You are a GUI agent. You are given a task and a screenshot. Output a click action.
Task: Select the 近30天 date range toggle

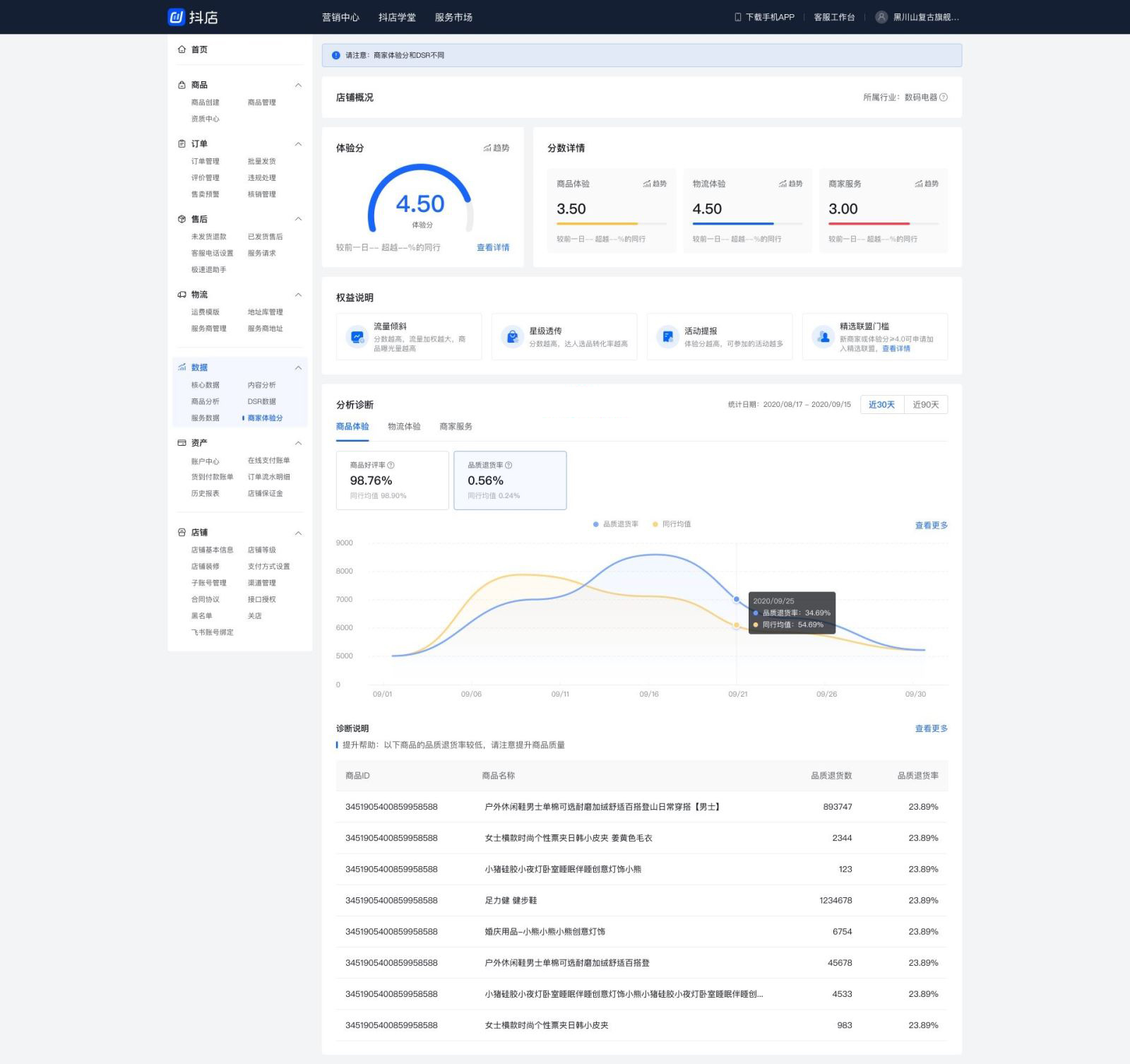point(881,405)
